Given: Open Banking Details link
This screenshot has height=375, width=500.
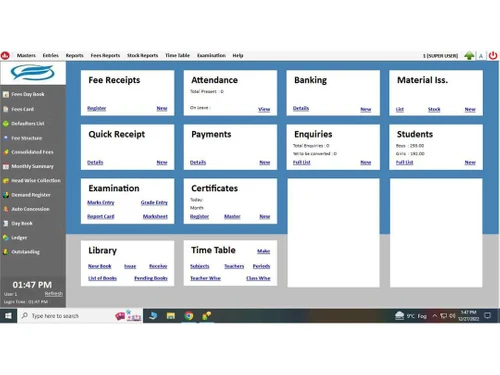Looking at the screenshot, I should coord(301,108).
